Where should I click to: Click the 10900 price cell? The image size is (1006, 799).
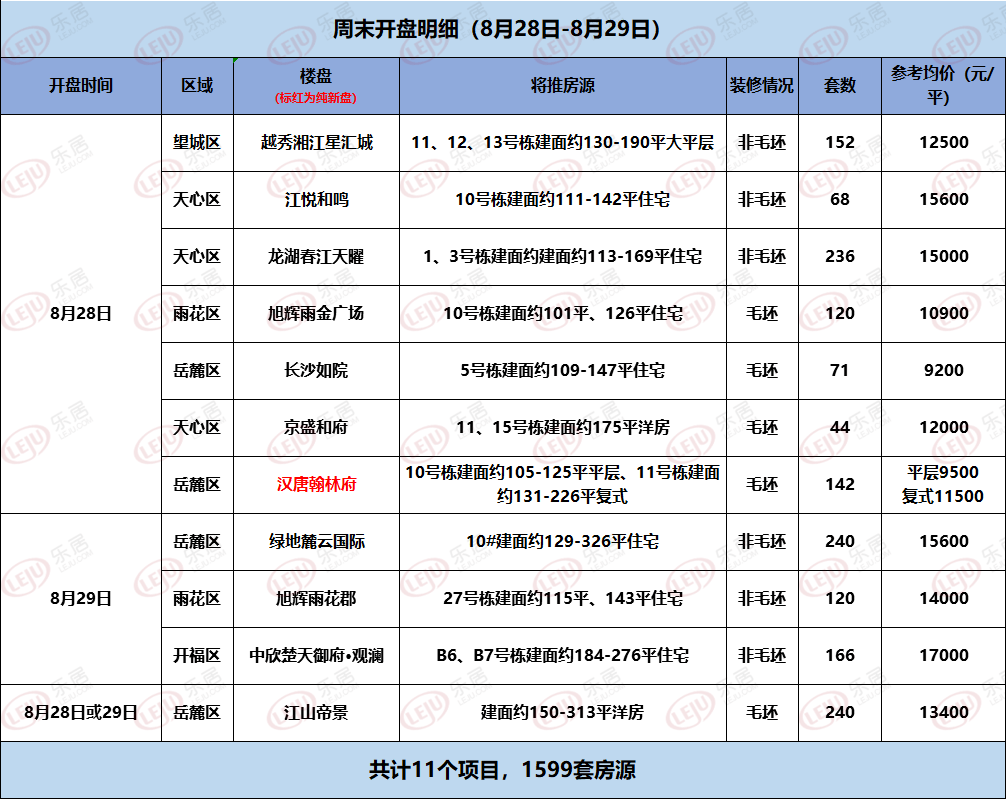[944, 314]
